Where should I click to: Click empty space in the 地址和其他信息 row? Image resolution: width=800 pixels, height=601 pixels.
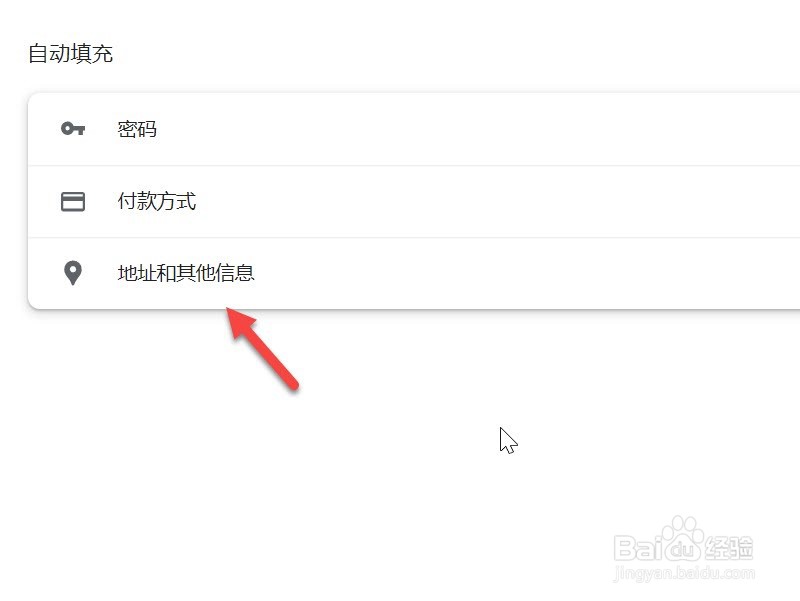coord(459,273)
